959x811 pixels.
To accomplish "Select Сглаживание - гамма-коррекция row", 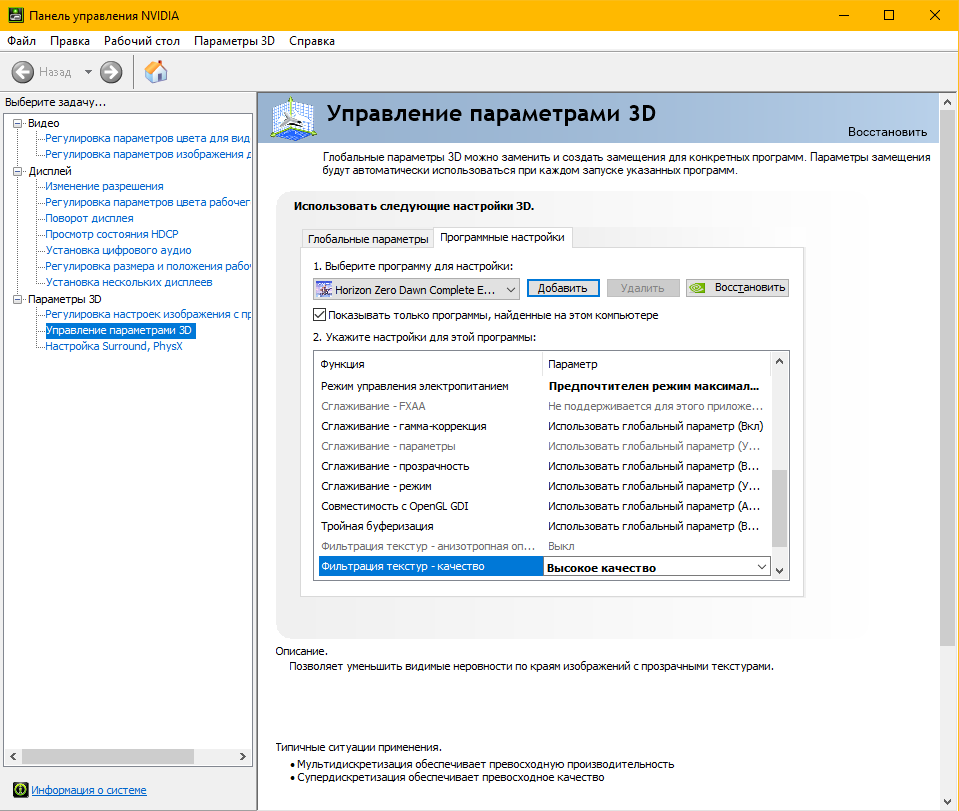I will click(544, 426).
